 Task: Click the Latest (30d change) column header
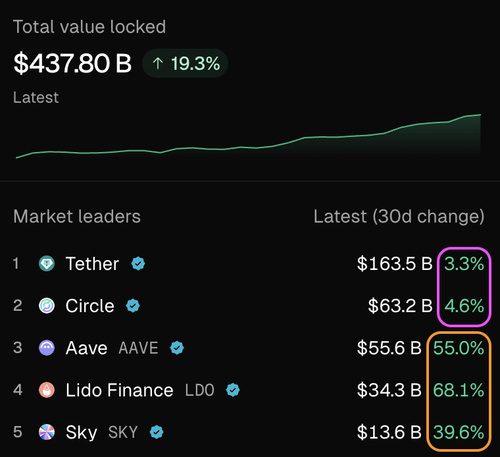pos(399,217)
